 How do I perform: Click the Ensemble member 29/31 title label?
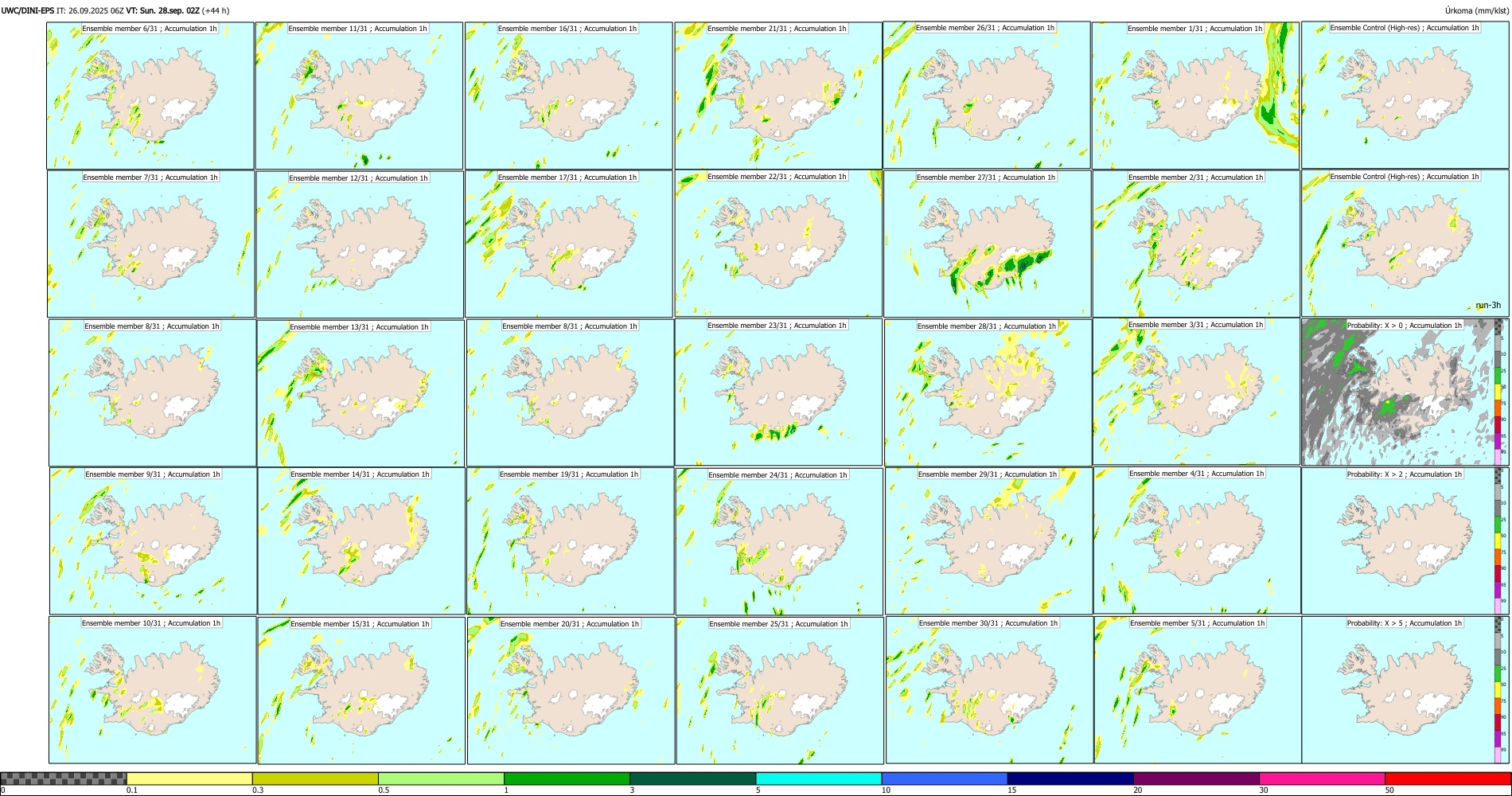point(988,474)
